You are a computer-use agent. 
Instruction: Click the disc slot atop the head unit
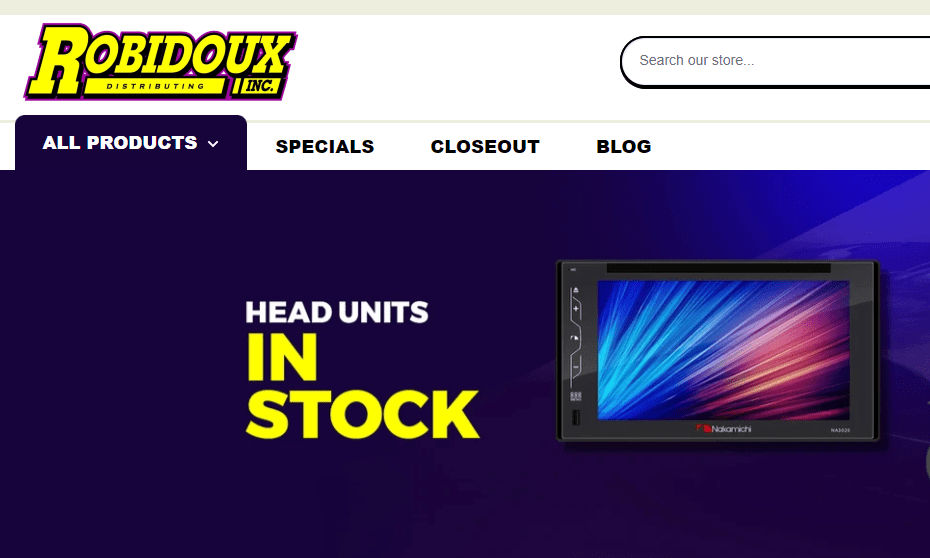(718, 269)
